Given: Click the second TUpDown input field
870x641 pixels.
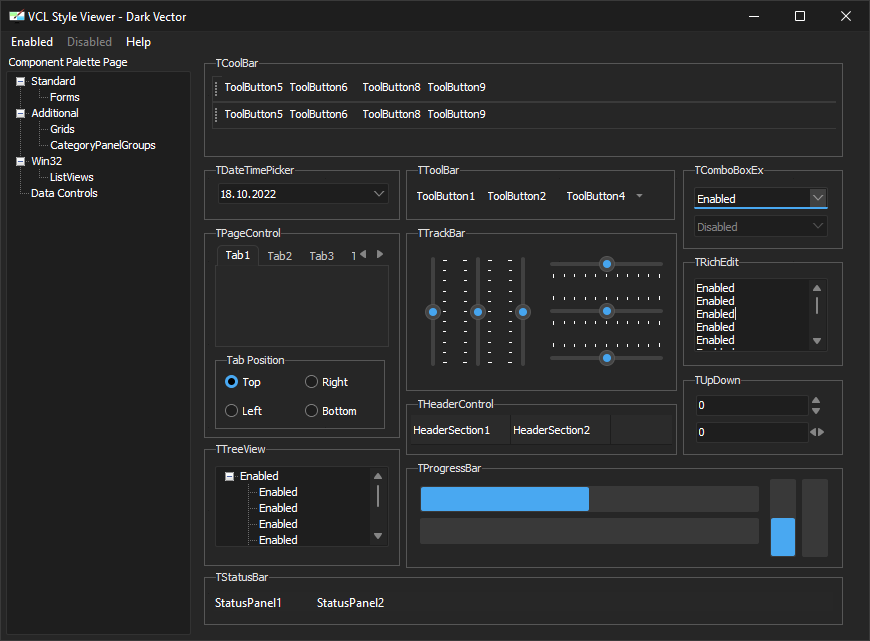Looking at the screenshot, I should [752, 432].
